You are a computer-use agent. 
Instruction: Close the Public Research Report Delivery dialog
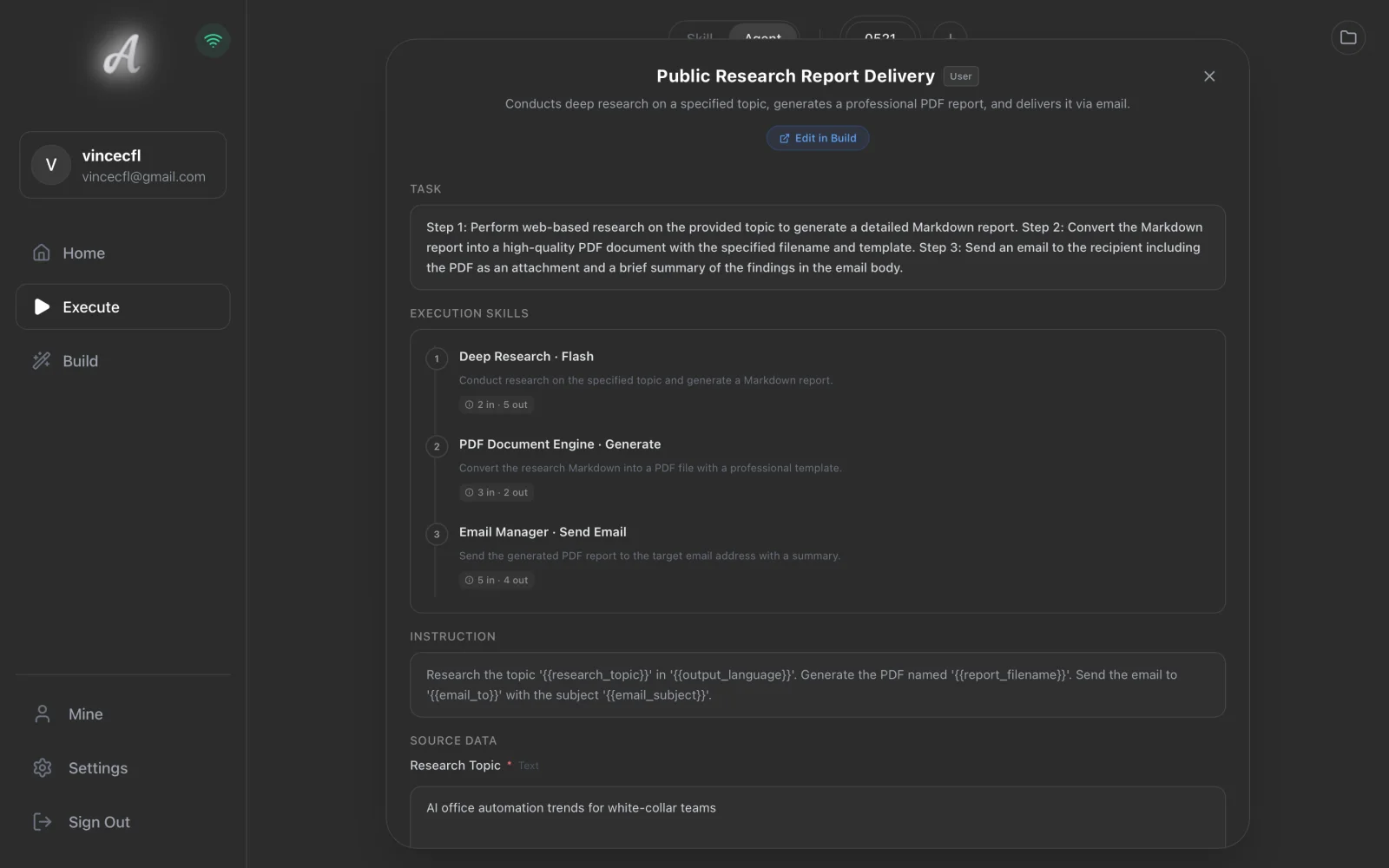1209,76
